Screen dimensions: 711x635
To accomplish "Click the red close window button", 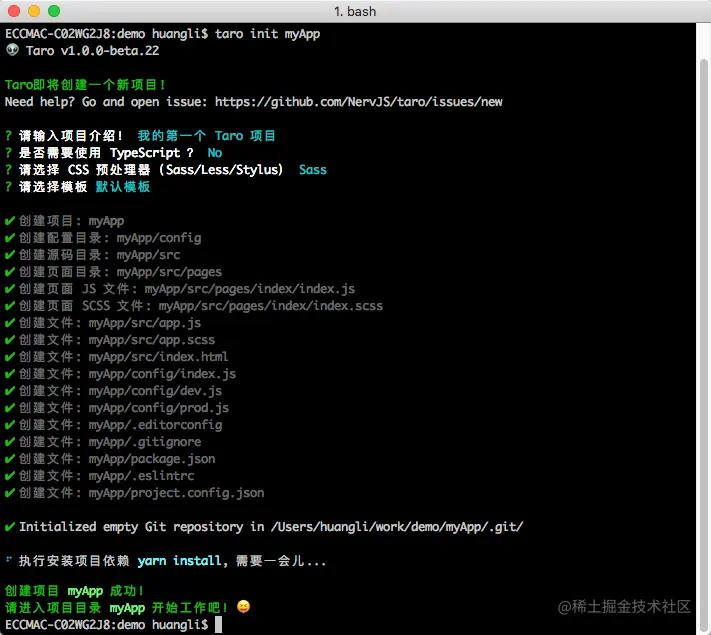I will 14,11.
